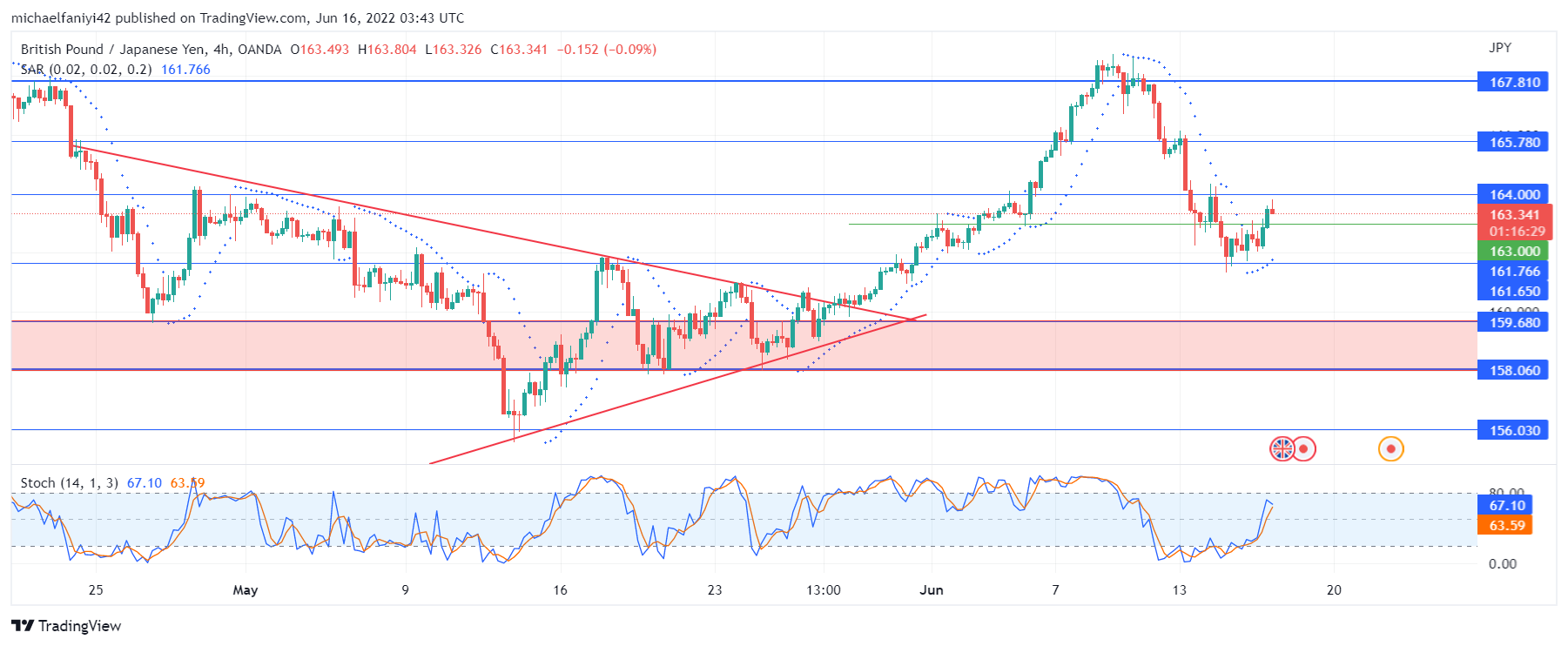Click the '25' date axis label
Image resolution: width=1568 pixels, height=646 pixels.
(96, 590)
